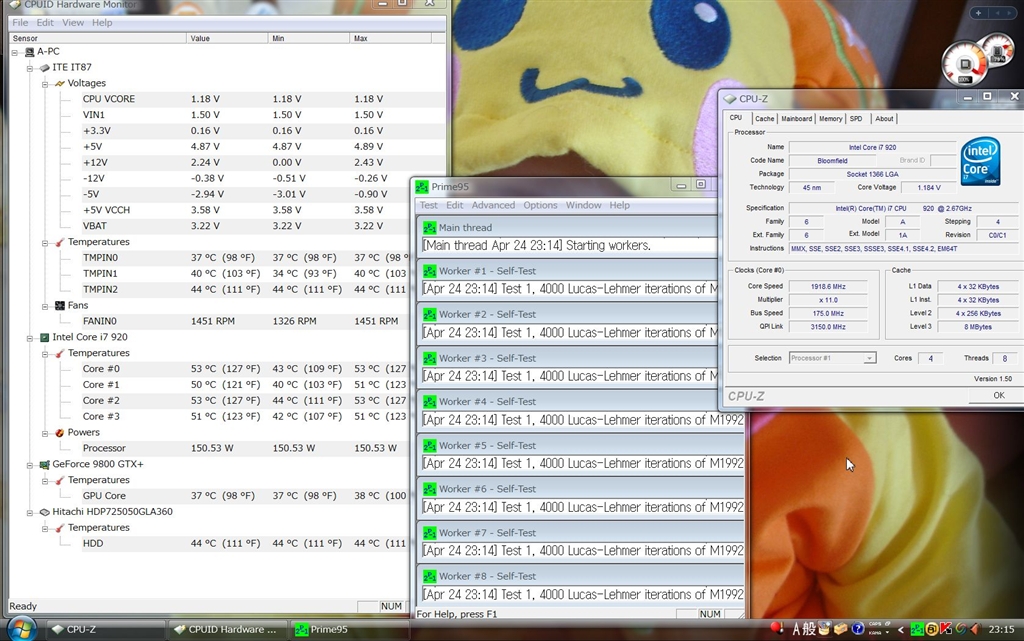Screen dimensions: 1024x641
Task: Switch to Cache tab in CPU-Z
Action: [764, 119]
